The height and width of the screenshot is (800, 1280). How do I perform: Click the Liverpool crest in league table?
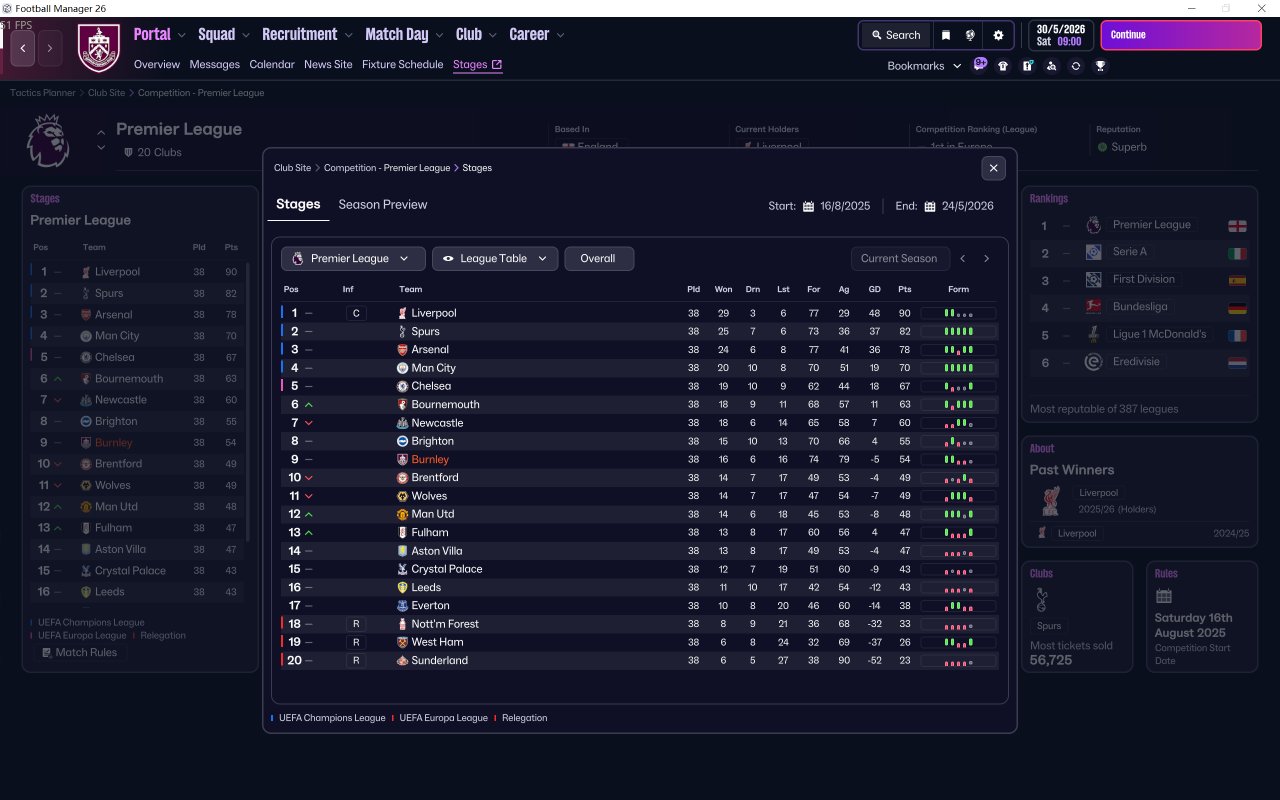[x=402, y=313]
